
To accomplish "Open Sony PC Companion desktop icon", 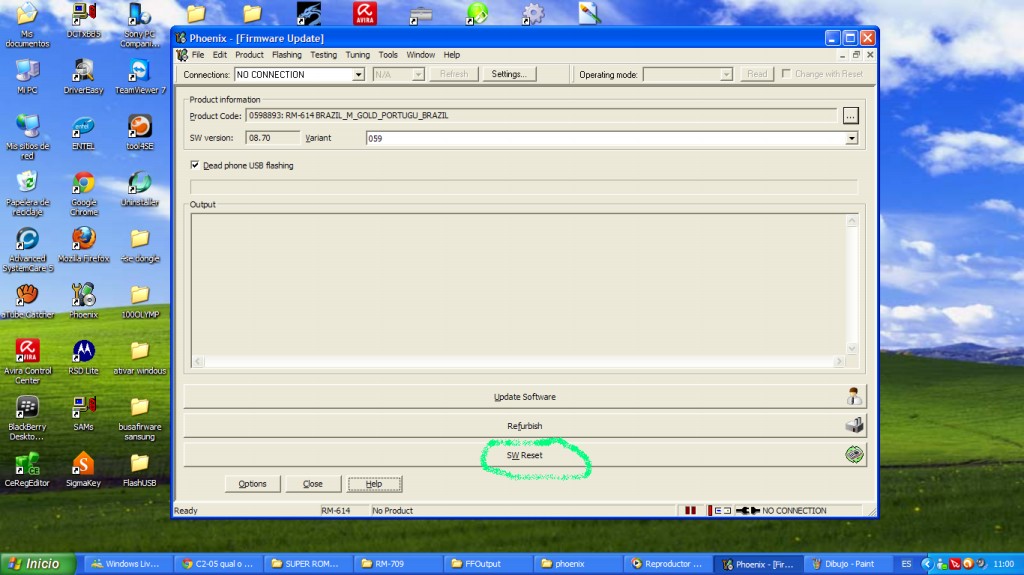I will point(140,25).
